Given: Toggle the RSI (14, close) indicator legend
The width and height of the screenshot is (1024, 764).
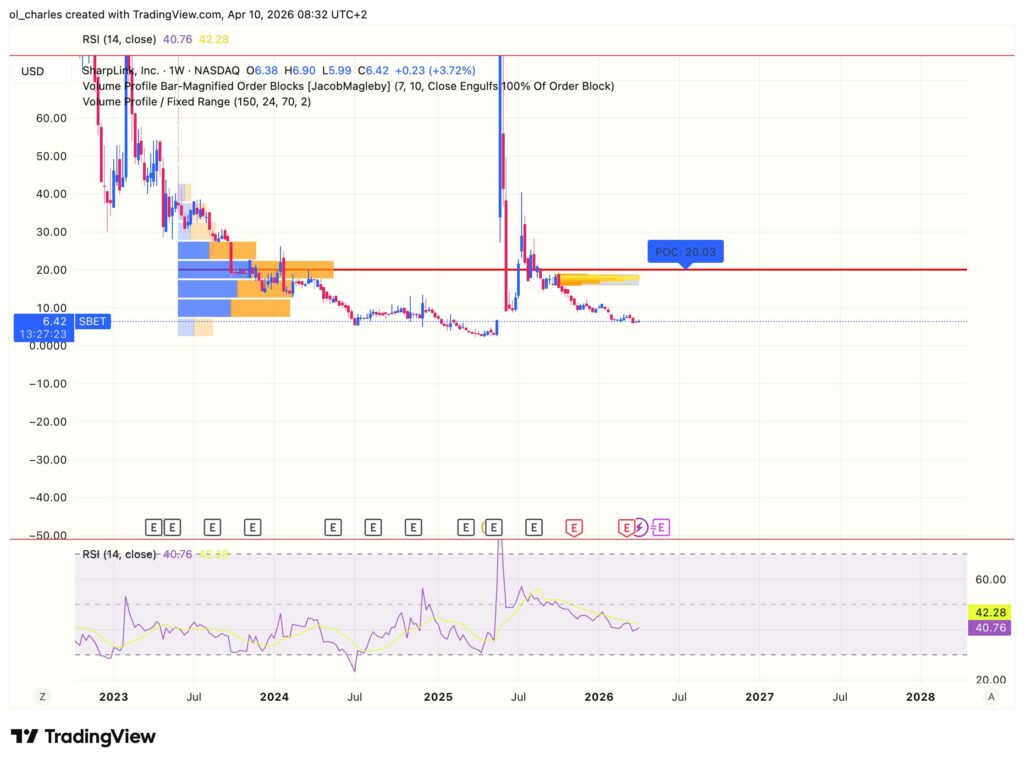Looking at the screenshot, I should [x=122, y=39].
